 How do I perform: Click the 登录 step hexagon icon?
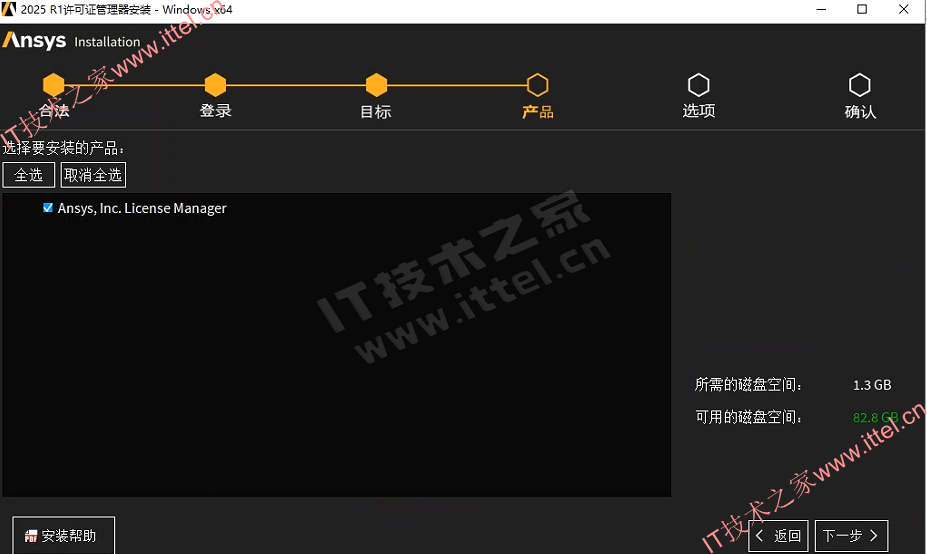pos(215,85)
